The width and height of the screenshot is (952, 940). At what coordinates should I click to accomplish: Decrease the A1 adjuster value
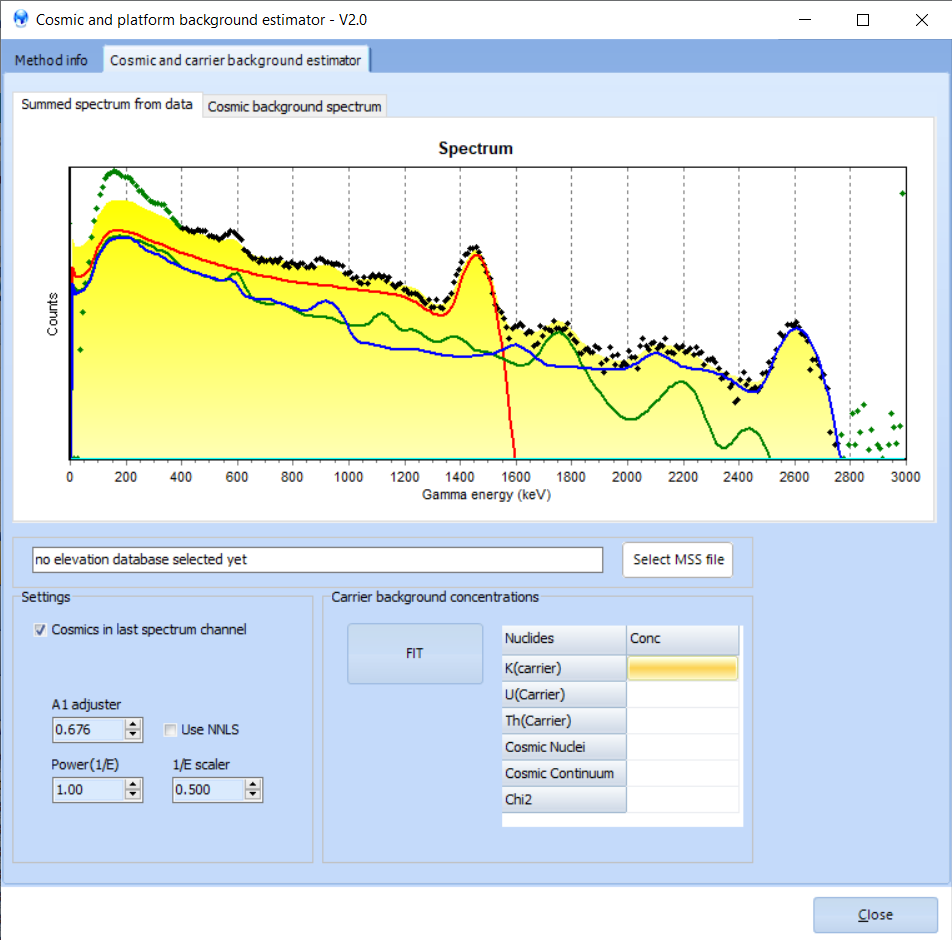tap(133, 735)
